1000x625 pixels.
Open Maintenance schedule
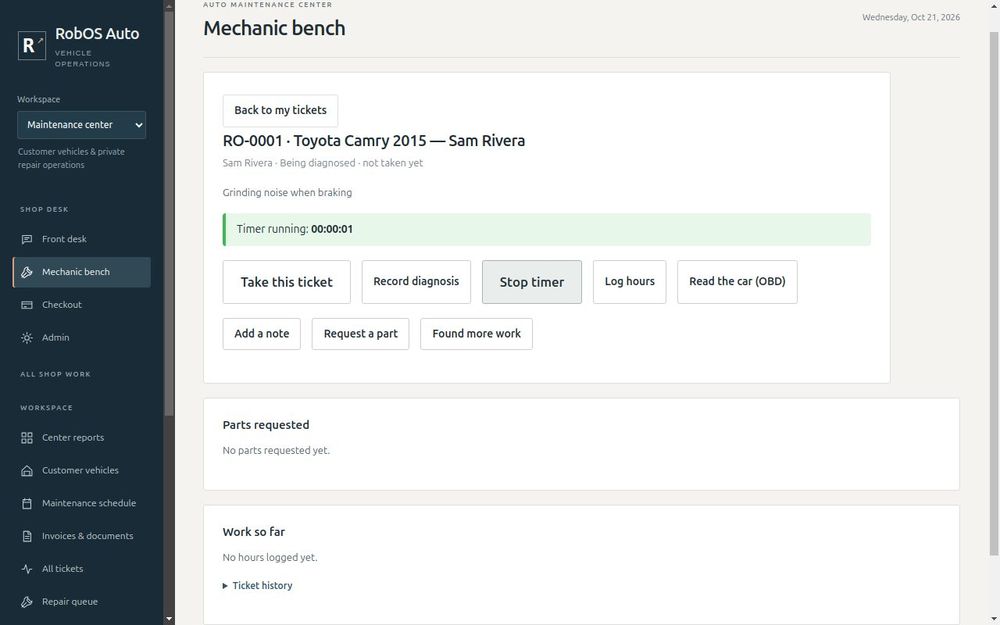pos(82,503)
